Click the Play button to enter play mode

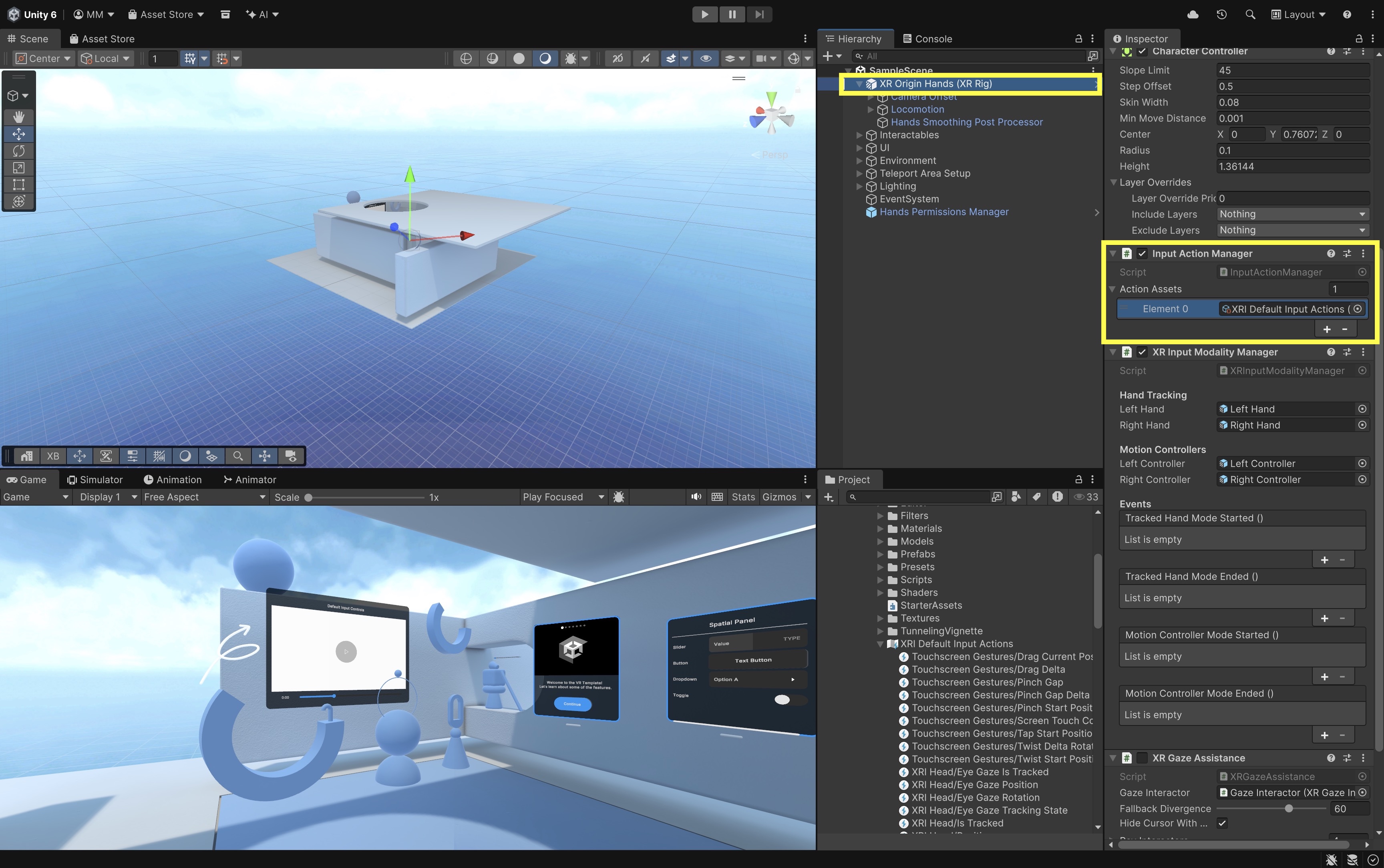tap(705, 14)
